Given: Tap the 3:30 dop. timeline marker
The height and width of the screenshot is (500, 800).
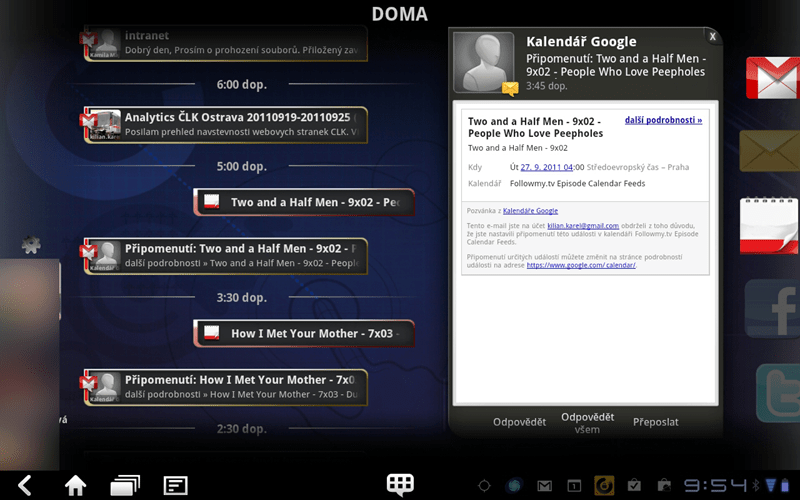Looking at the screenshot, I should (x=241, y=297).
